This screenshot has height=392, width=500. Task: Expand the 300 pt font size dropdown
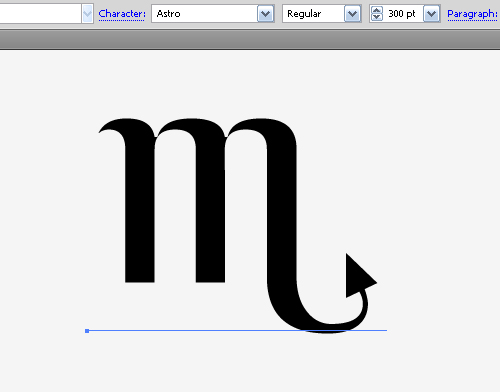coord(432,14)
